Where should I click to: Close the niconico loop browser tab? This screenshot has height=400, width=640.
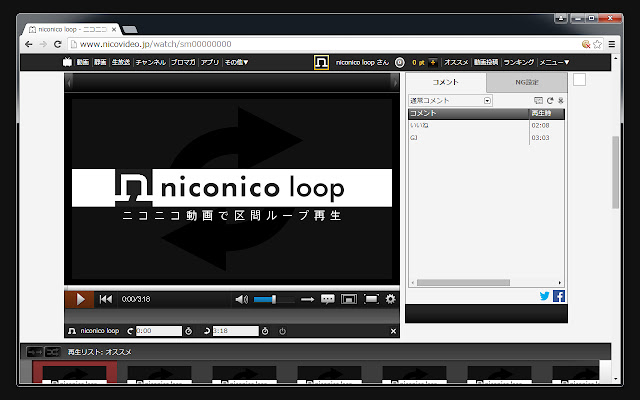(114, 29)
